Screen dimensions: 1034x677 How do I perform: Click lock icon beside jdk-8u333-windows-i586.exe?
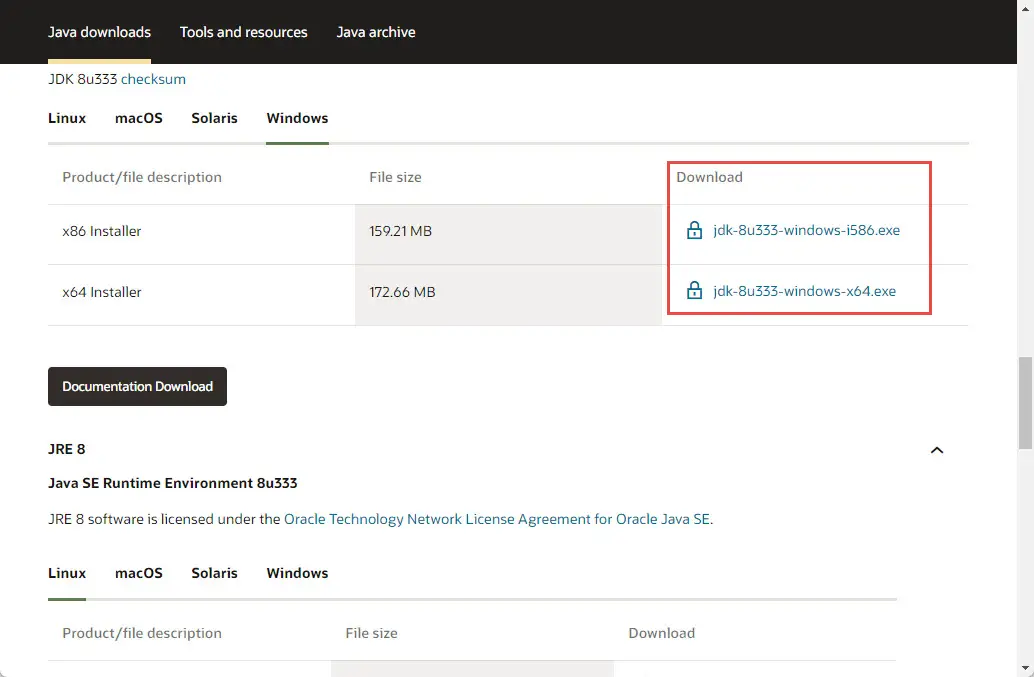[694, 231]
